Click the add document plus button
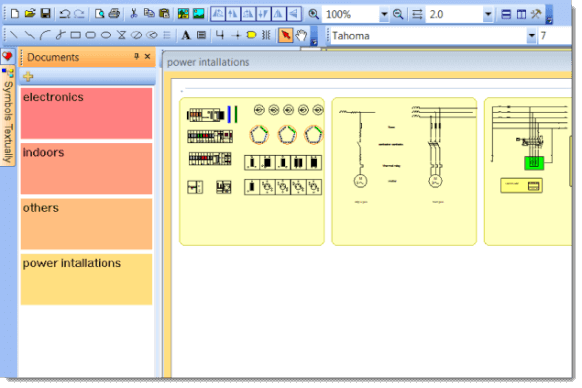582x388 pixels. click(x=28, y=76)
